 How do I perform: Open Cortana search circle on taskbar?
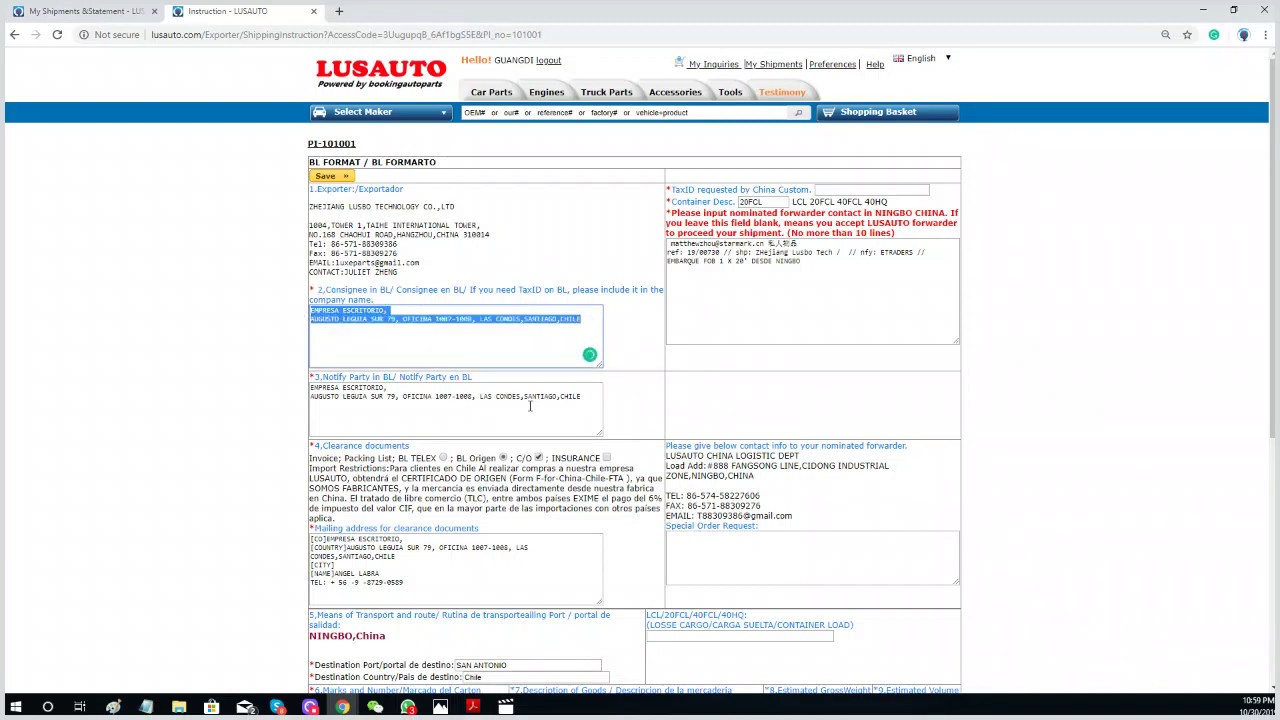[47, 707]
